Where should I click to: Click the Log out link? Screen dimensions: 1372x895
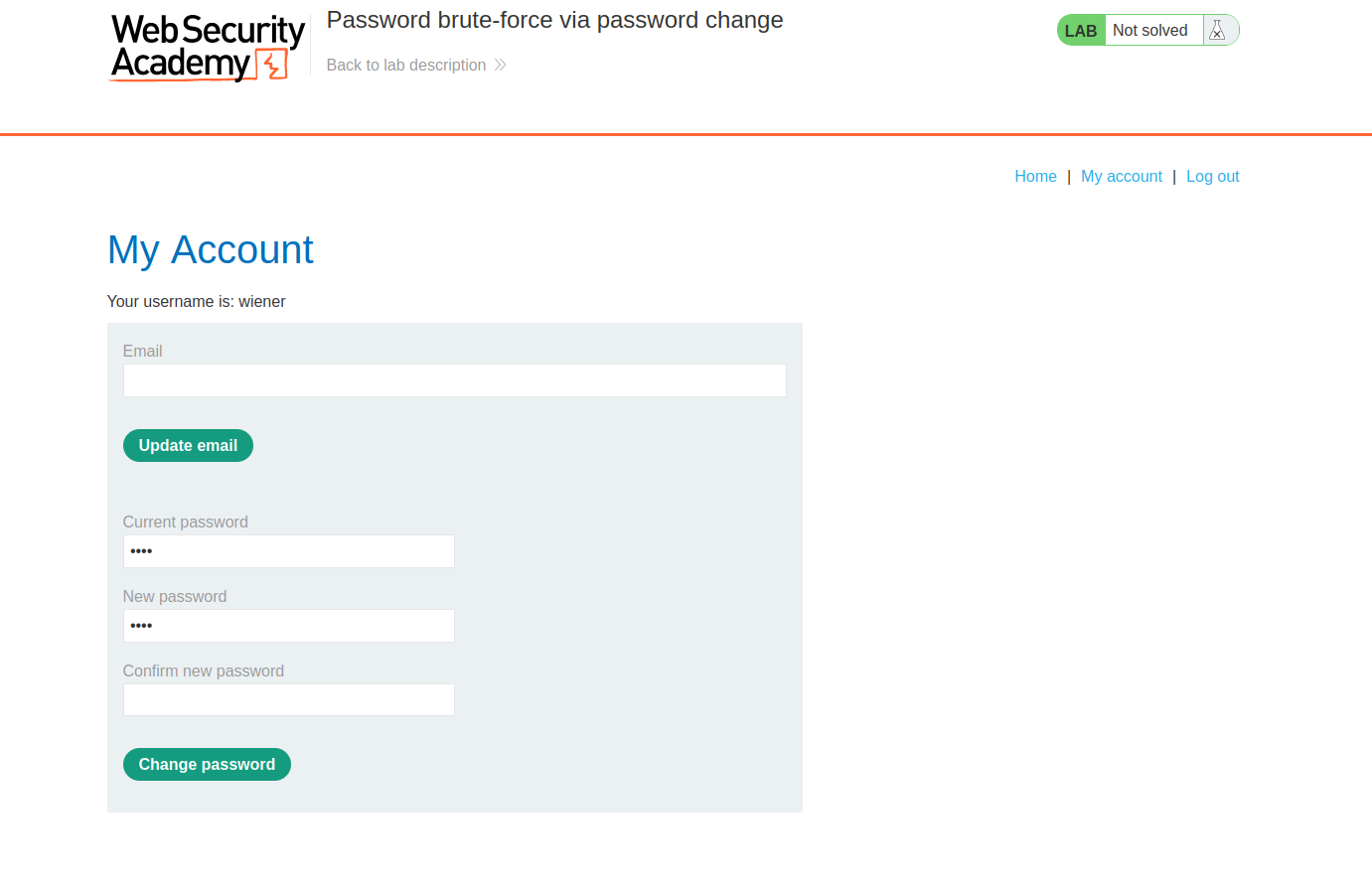pyautogui.click(x=1212, y=176)
